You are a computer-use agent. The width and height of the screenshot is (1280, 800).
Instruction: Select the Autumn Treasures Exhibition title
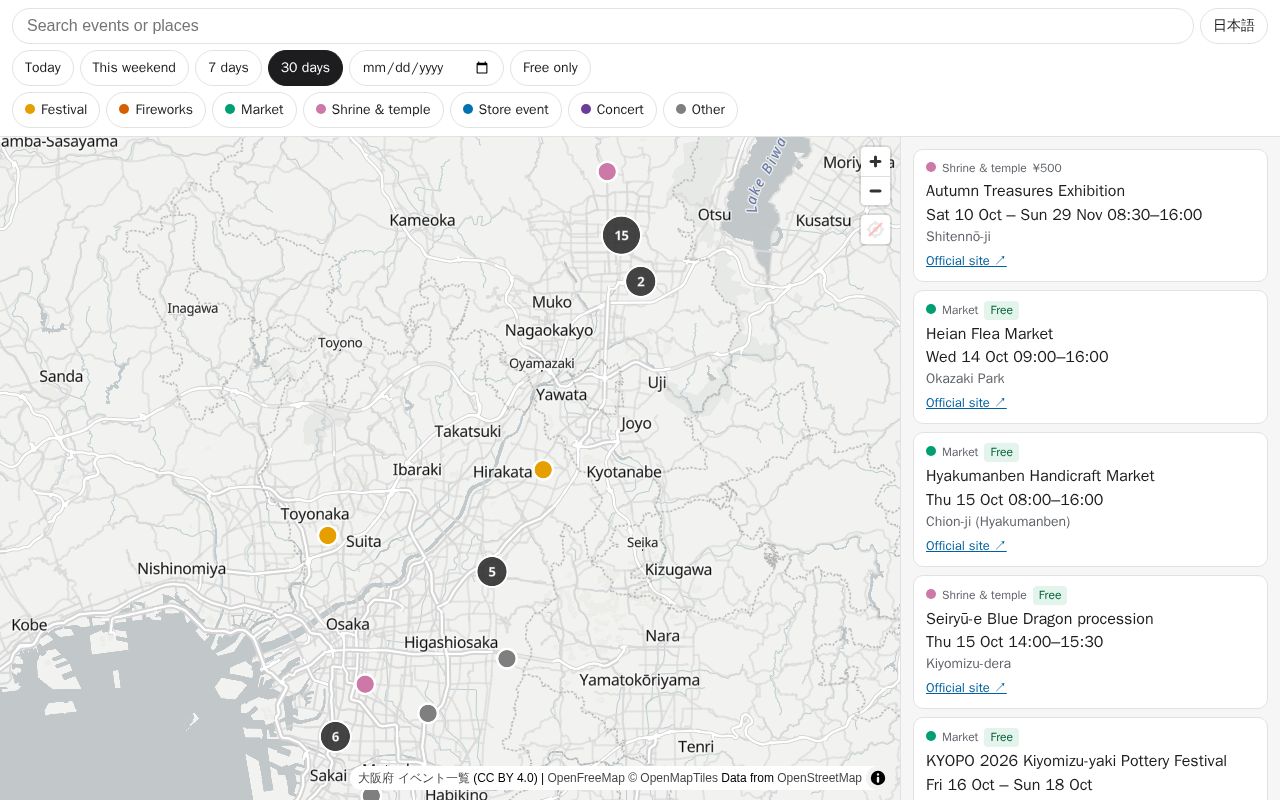click(1025, 191)
